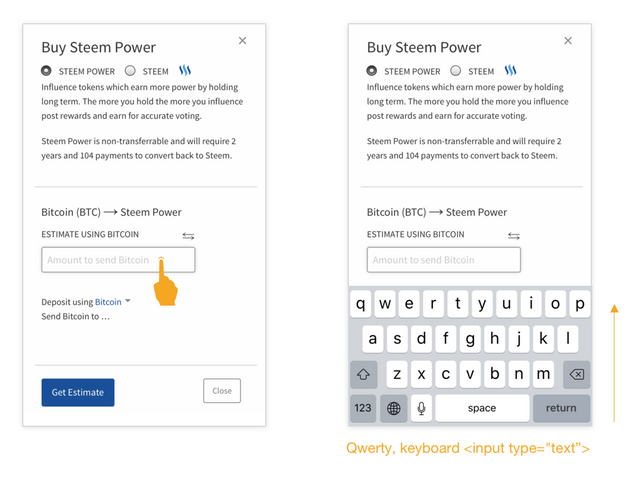Viewport: 640px width, 479px height.
Task: Select the STEEM POWER radio in the left dialog
Action: click(x=47, y=71)
